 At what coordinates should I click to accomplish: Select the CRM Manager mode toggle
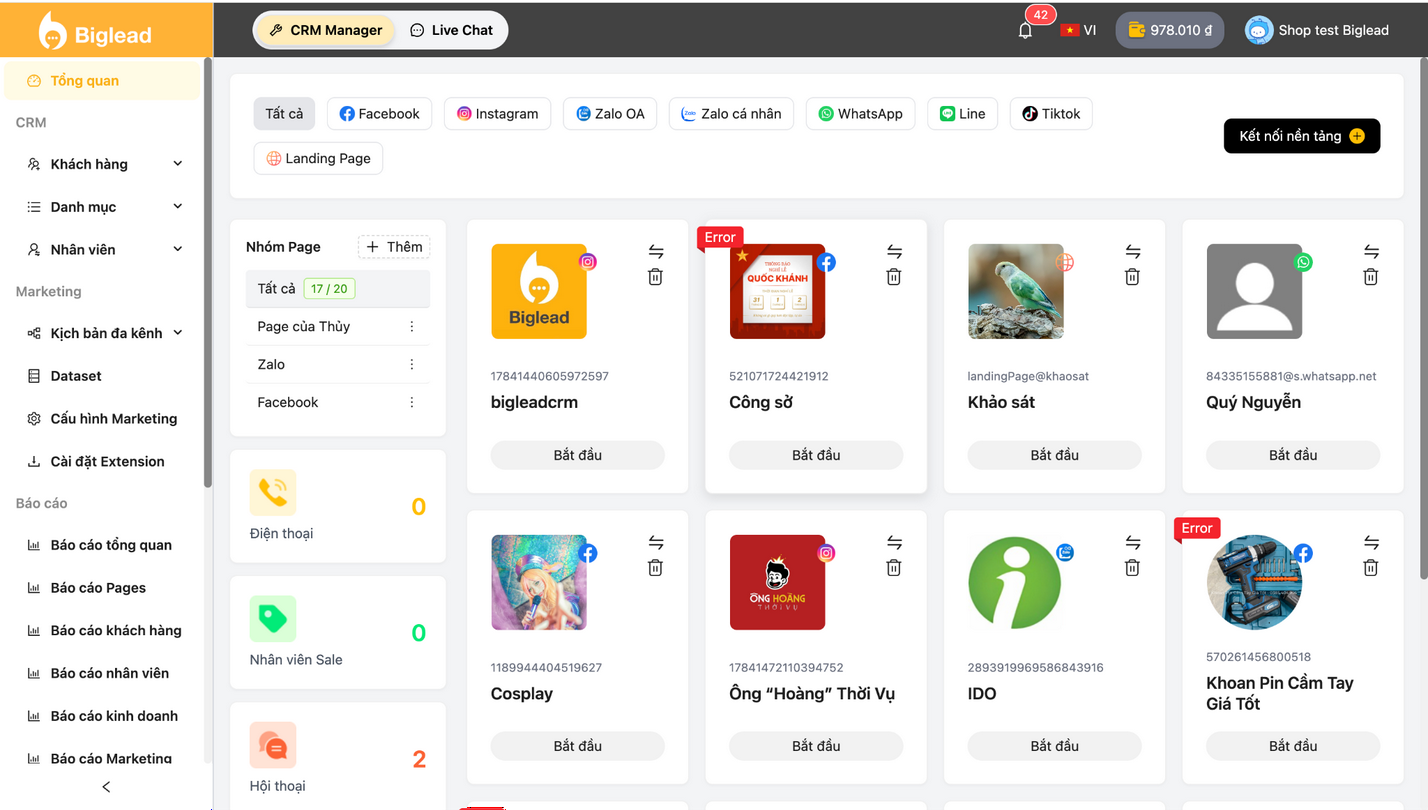pos(326,30)
